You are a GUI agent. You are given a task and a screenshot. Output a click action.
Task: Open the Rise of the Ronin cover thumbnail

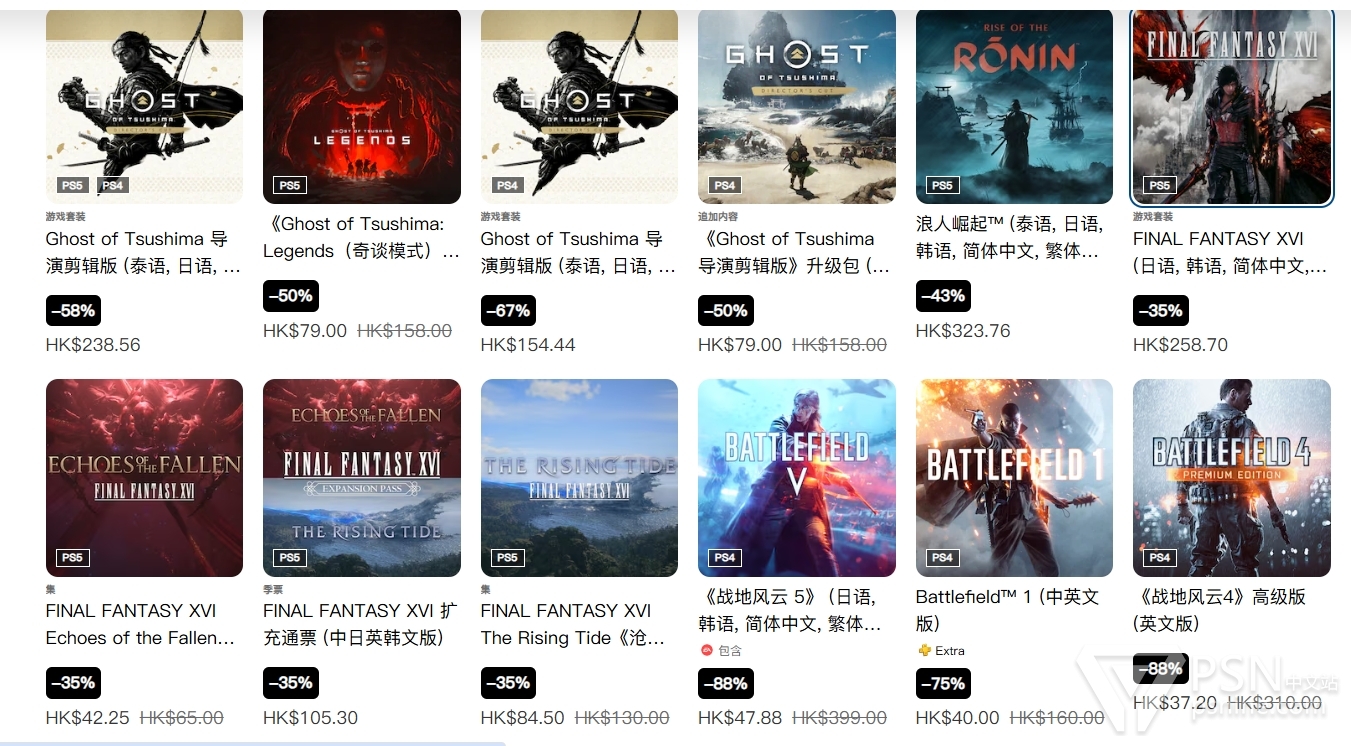[x=1014, y=106]
